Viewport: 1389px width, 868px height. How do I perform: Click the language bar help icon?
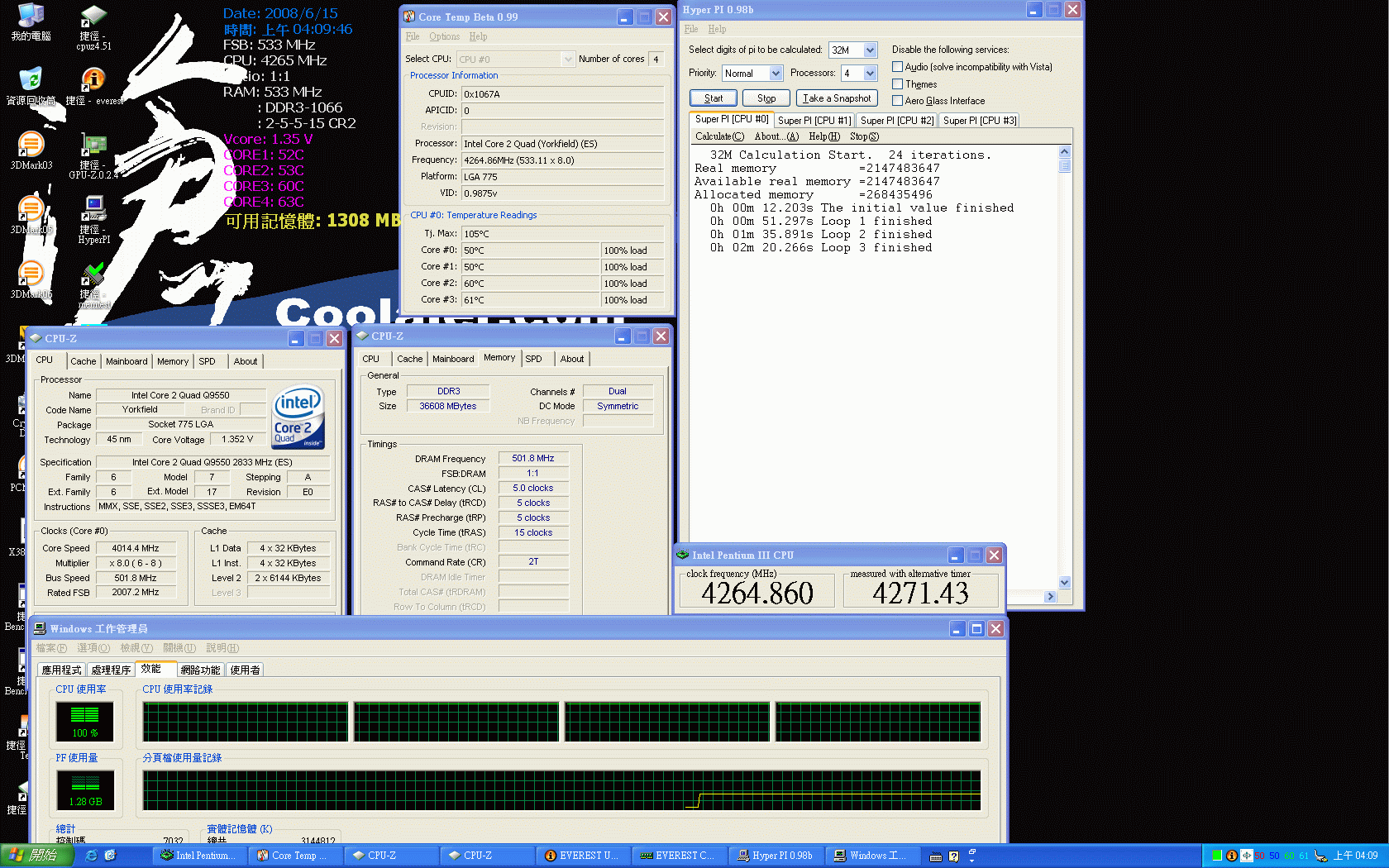tap(954, 856)
